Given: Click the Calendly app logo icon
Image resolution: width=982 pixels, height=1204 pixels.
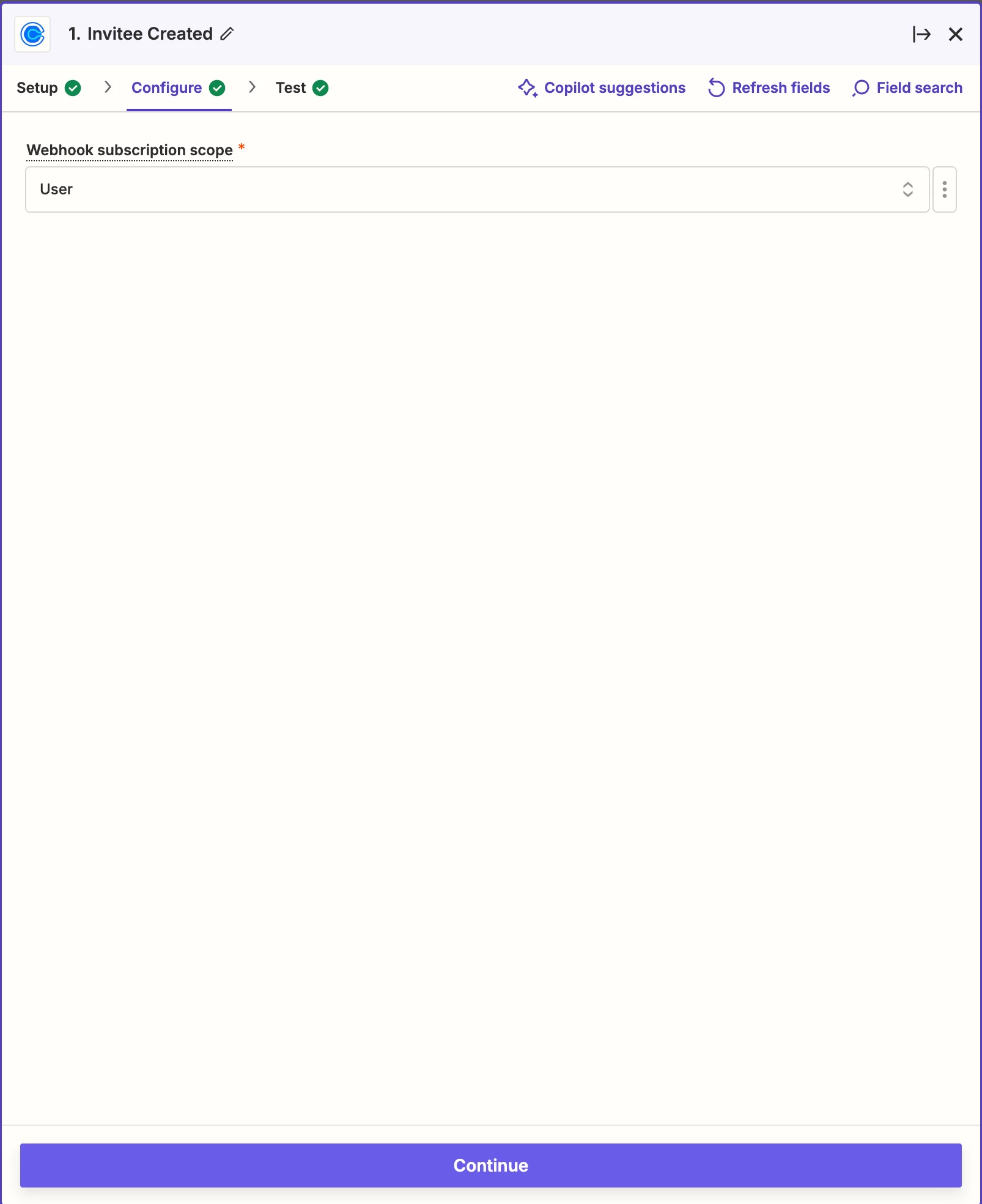Looking at the screenshot, I should coord(32,34).
